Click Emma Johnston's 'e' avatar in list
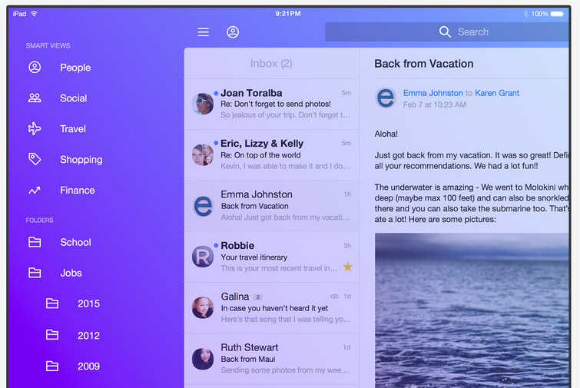This screenshot has height=388, width=580. coord(203,206)
